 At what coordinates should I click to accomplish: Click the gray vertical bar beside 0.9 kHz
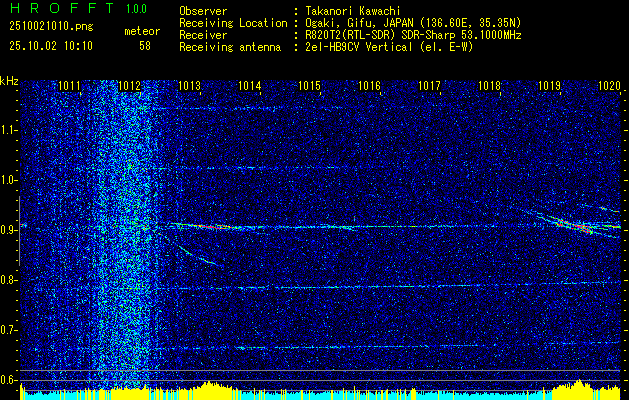coord(19,231)
